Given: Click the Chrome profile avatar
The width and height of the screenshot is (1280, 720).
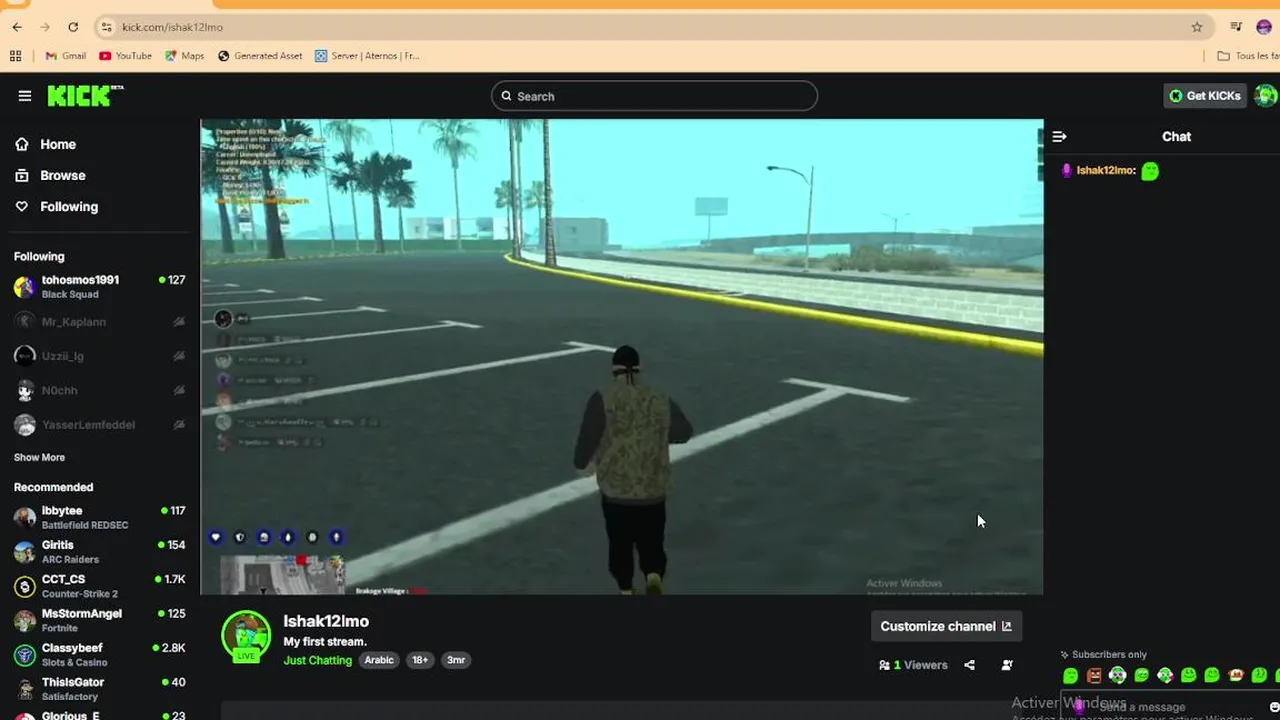Looking at the screenshot, I should [1264, 27].
